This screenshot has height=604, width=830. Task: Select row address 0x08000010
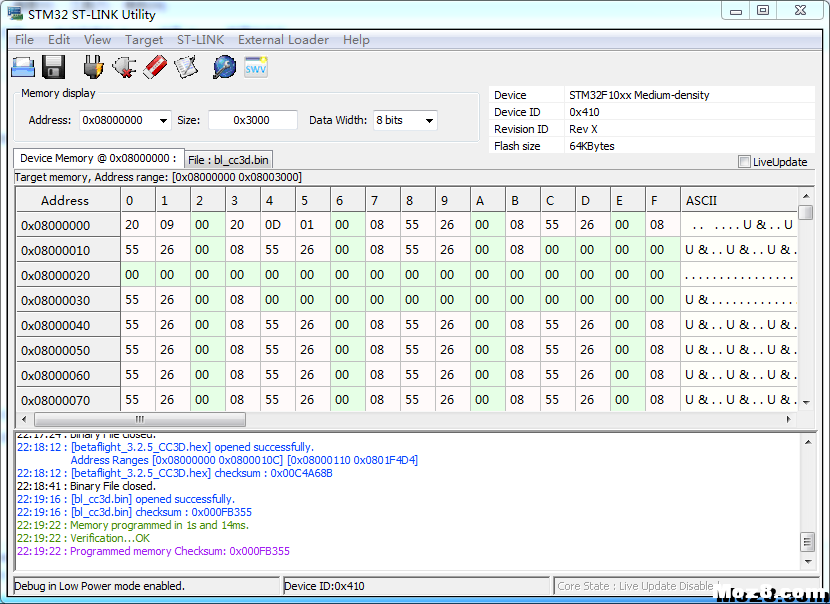68,250
